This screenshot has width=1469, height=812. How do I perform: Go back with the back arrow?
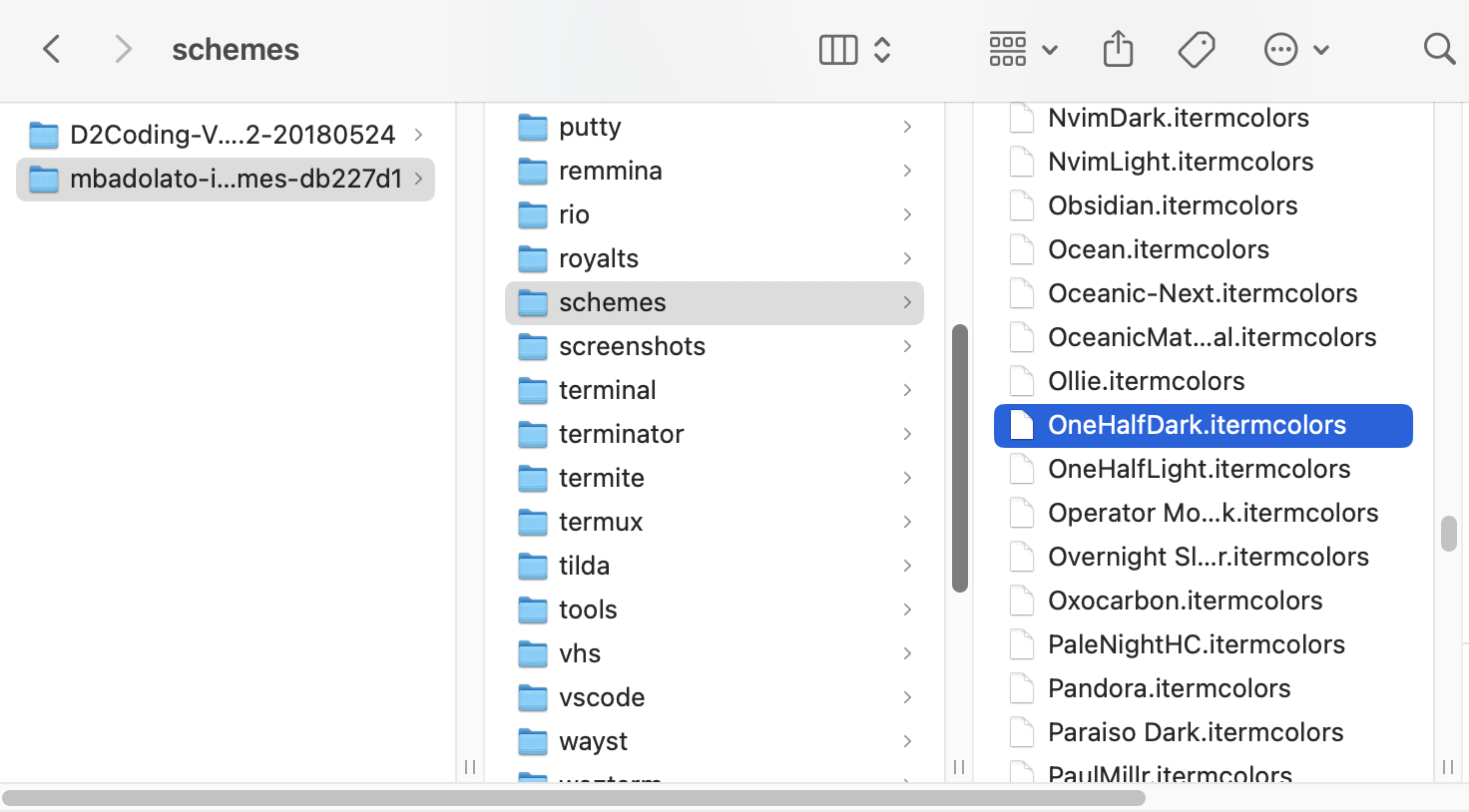[52, 49]
